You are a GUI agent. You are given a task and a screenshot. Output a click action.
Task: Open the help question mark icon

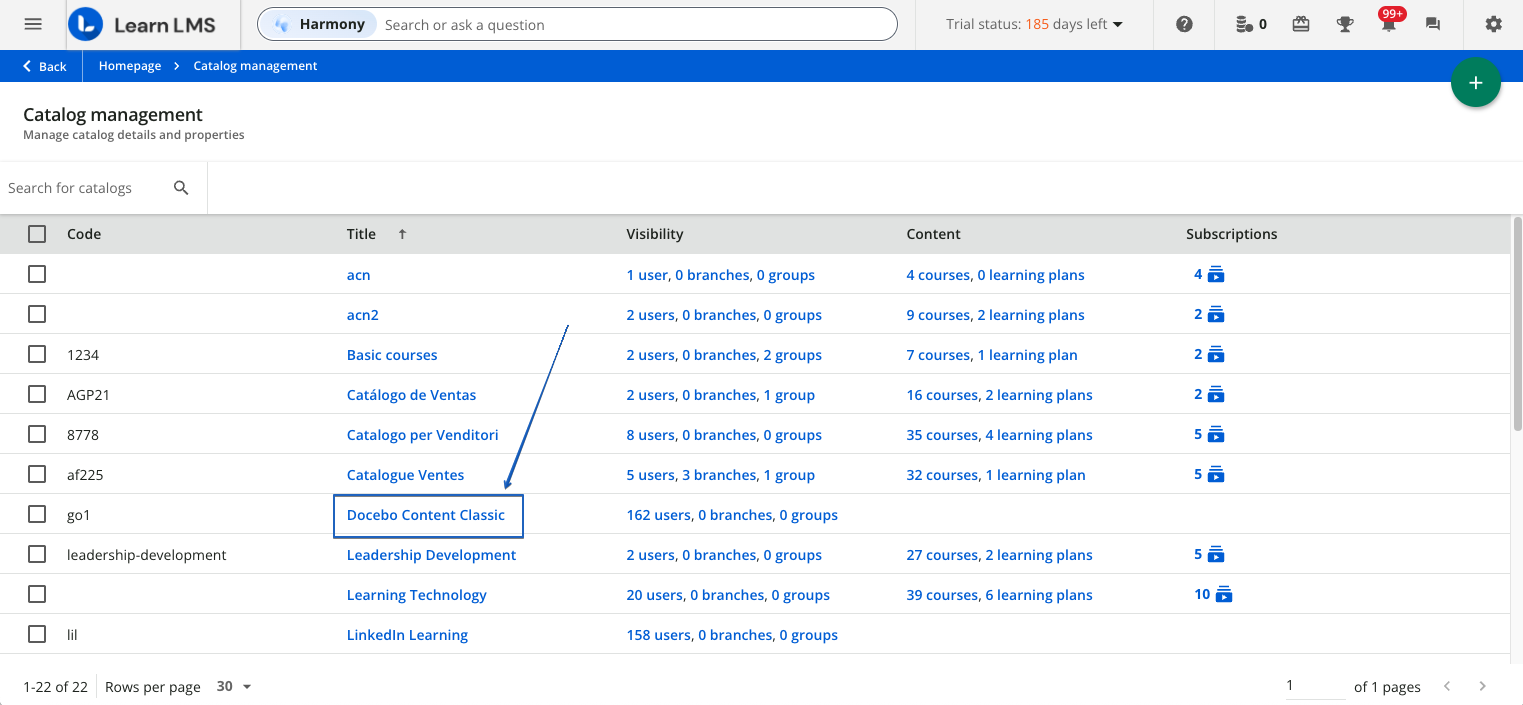click(1183, 23)
